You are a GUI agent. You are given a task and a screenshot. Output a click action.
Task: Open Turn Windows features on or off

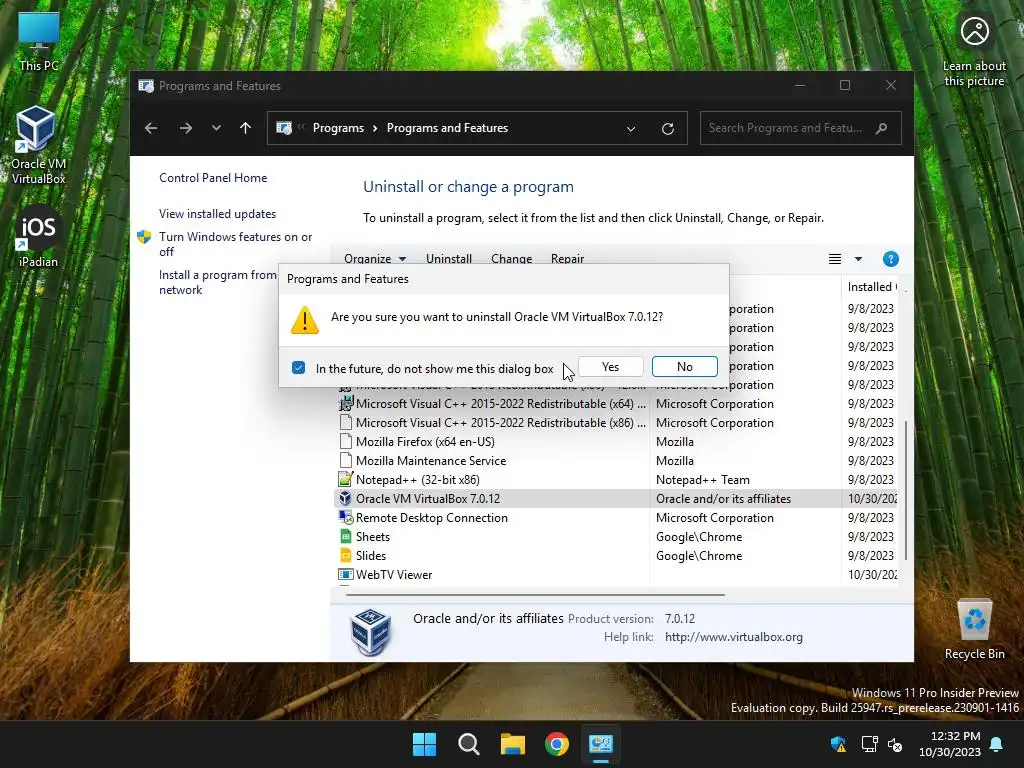tap(235, 244)
